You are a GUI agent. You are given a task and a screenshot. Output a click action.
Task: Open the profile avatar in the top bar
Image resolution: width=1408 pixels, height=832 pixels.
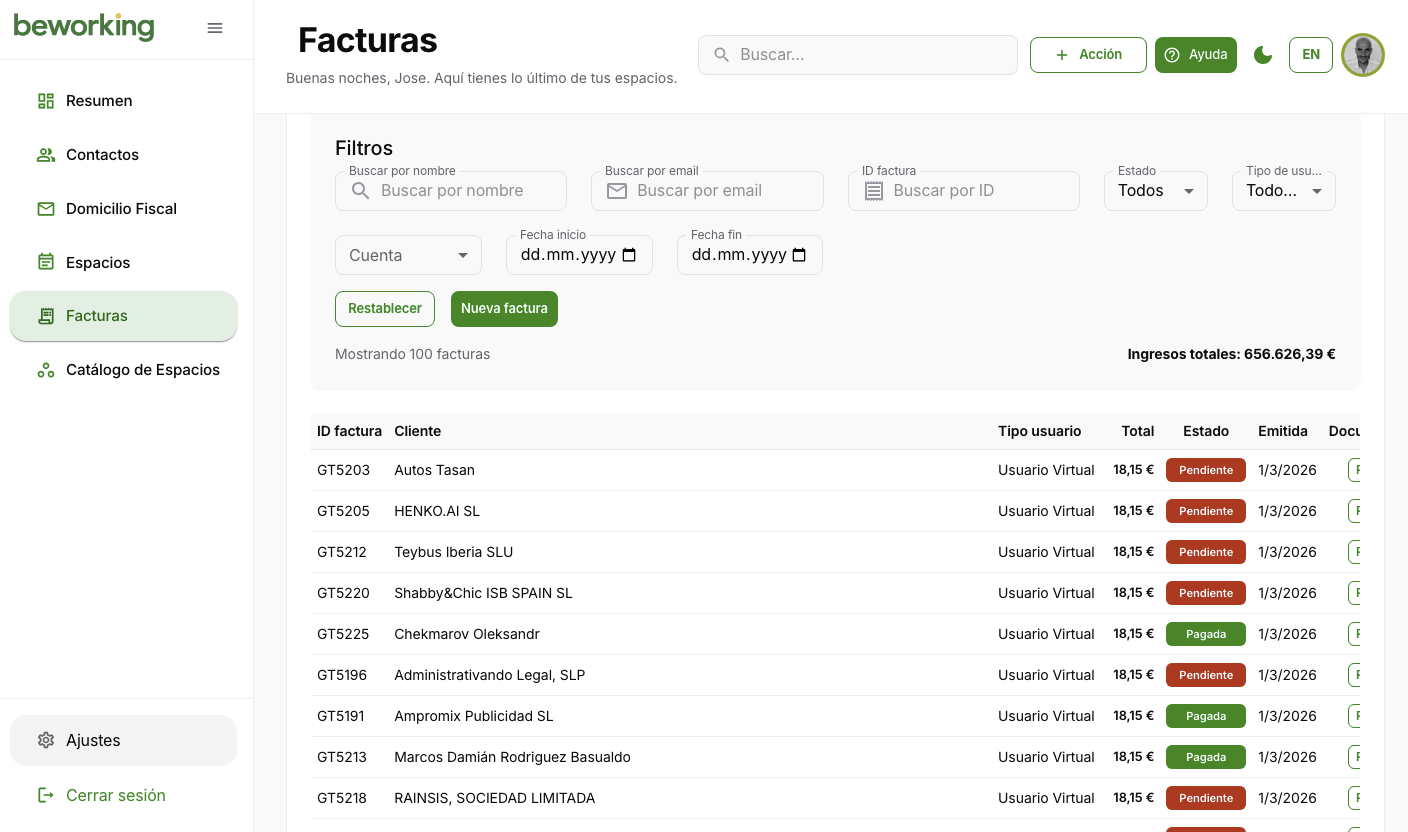click(1362, 55)
